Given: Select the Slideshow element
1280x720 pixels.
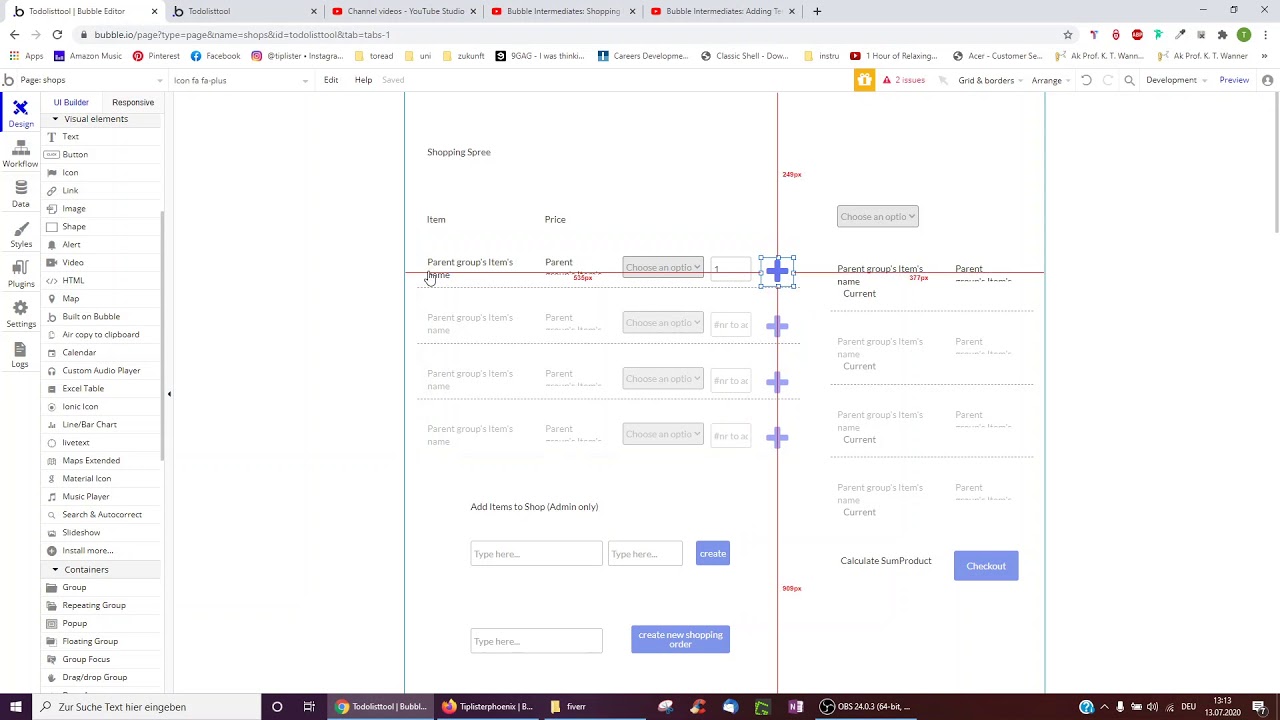Looking at the screenshot, I should click(x=81, y=533).
